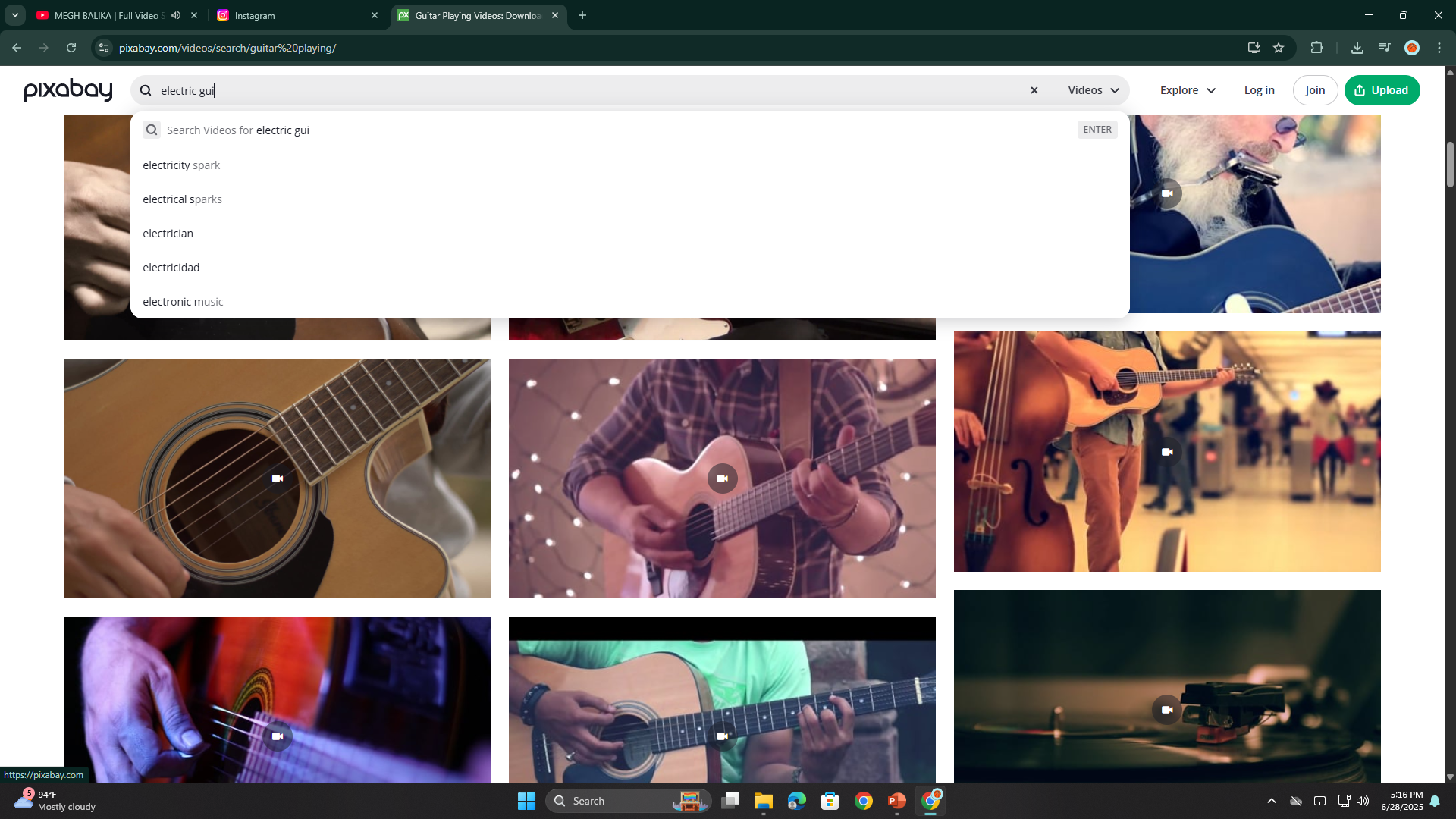Open the Windows Start menu
This screenshot has width=1456, height=819.
pyautogui.click(x=526, y=801)
